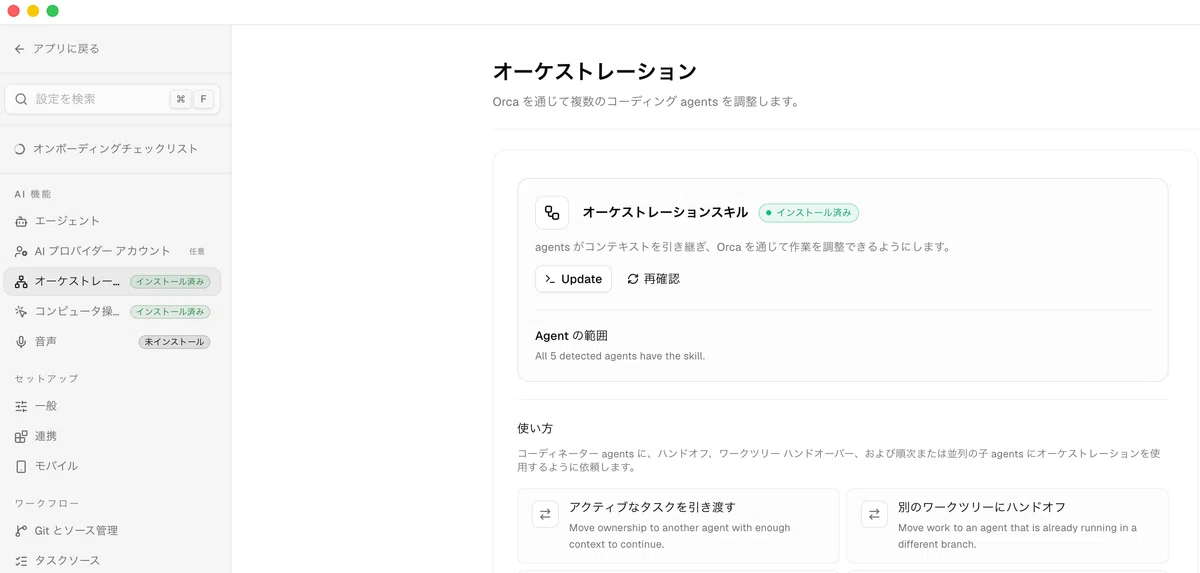Image resolution: width=1200 pixels, height=573 pixels.
Task: Click the phone icon beside モバイル
Action: click(21, 466)
